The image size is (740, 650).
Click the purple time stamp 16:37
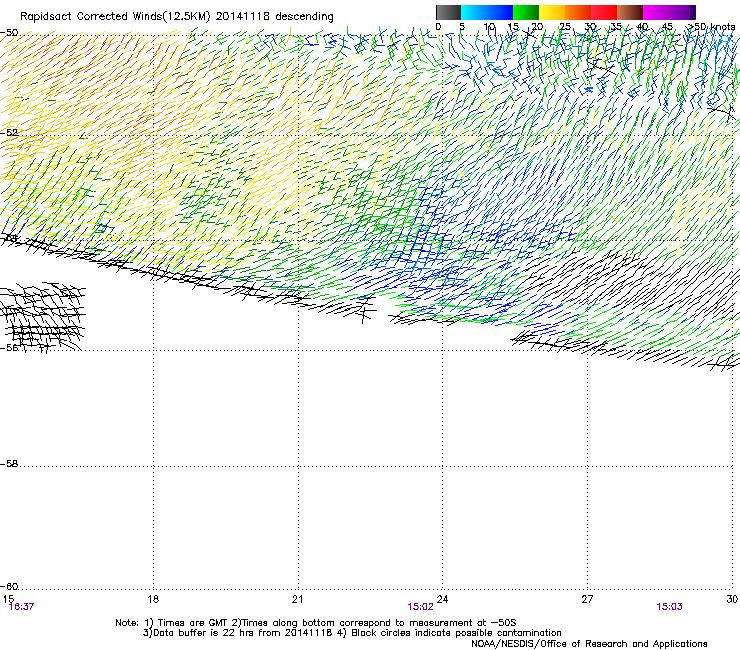coord(21,607)
